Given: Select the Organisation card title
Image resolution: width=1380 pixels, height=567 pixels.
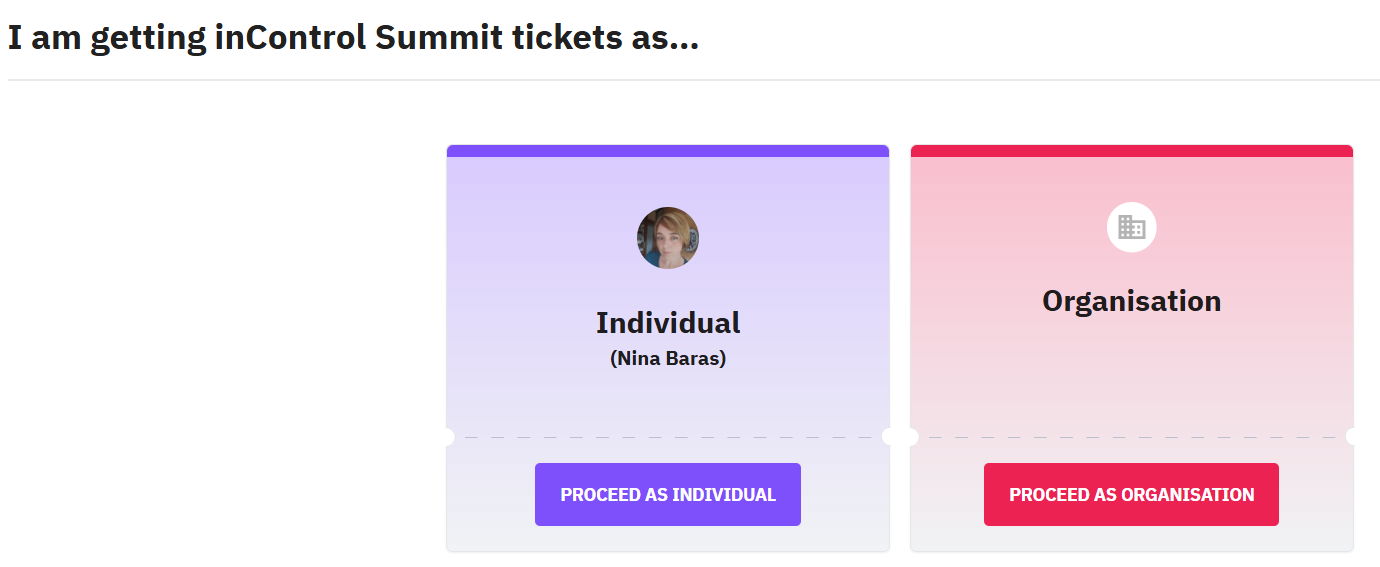Looking at the screenshot, I should (1131, 301).
